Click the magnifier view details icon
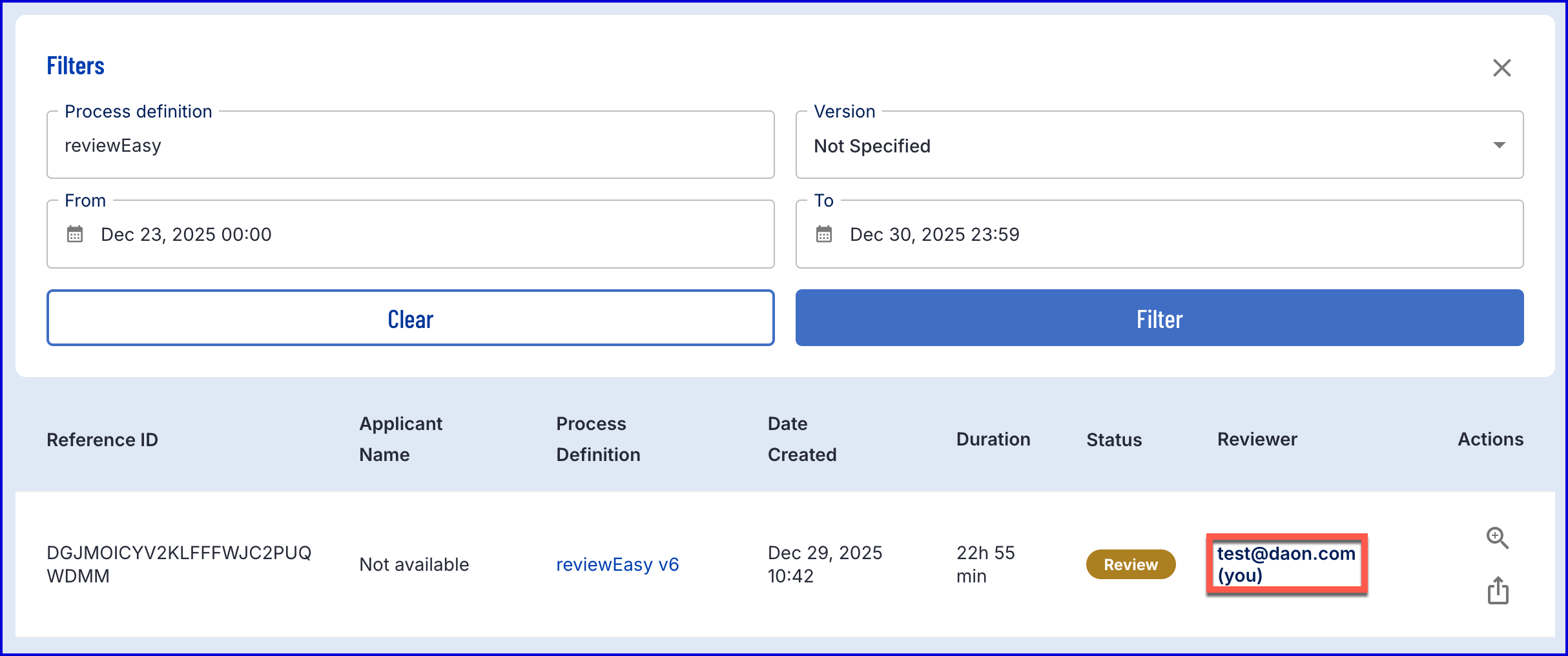 point(1497,538)
